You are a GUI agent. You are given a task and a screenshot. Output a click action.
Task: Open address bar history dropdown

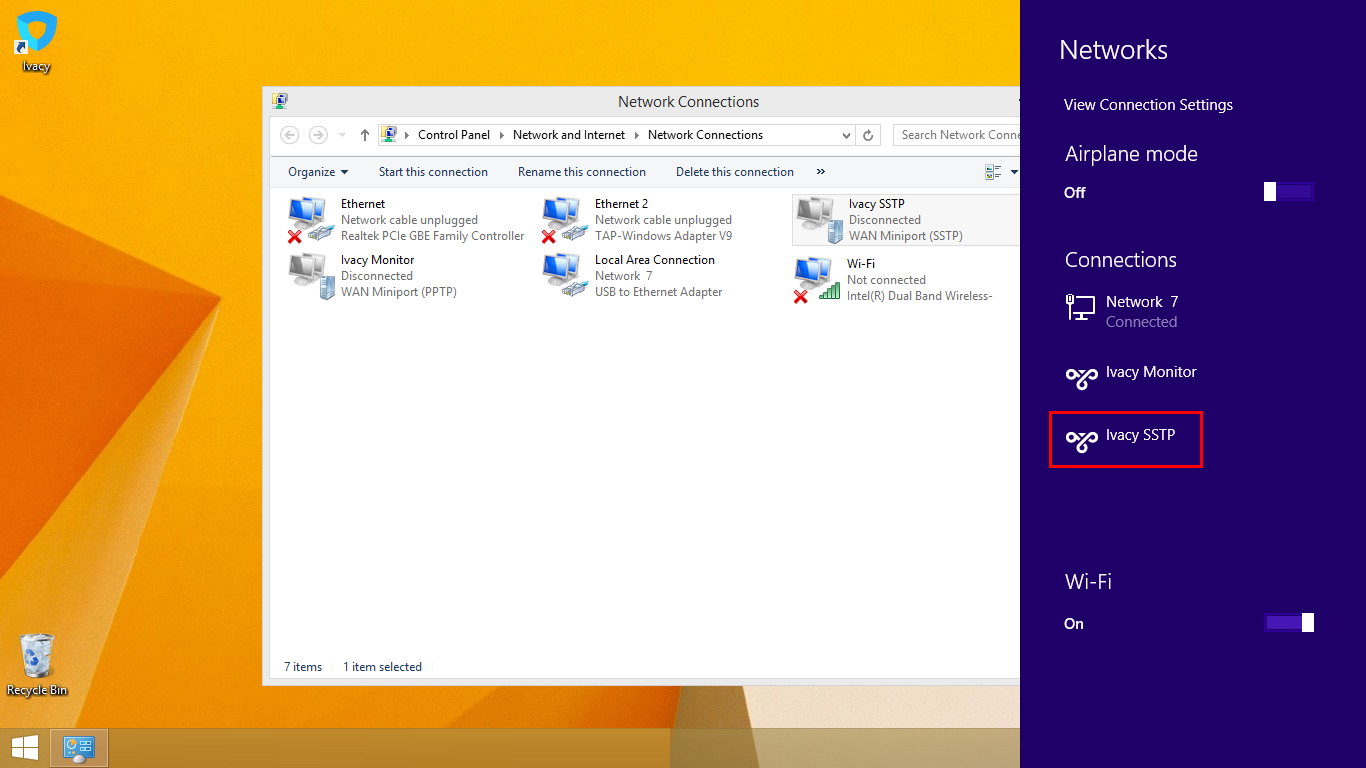847,135
